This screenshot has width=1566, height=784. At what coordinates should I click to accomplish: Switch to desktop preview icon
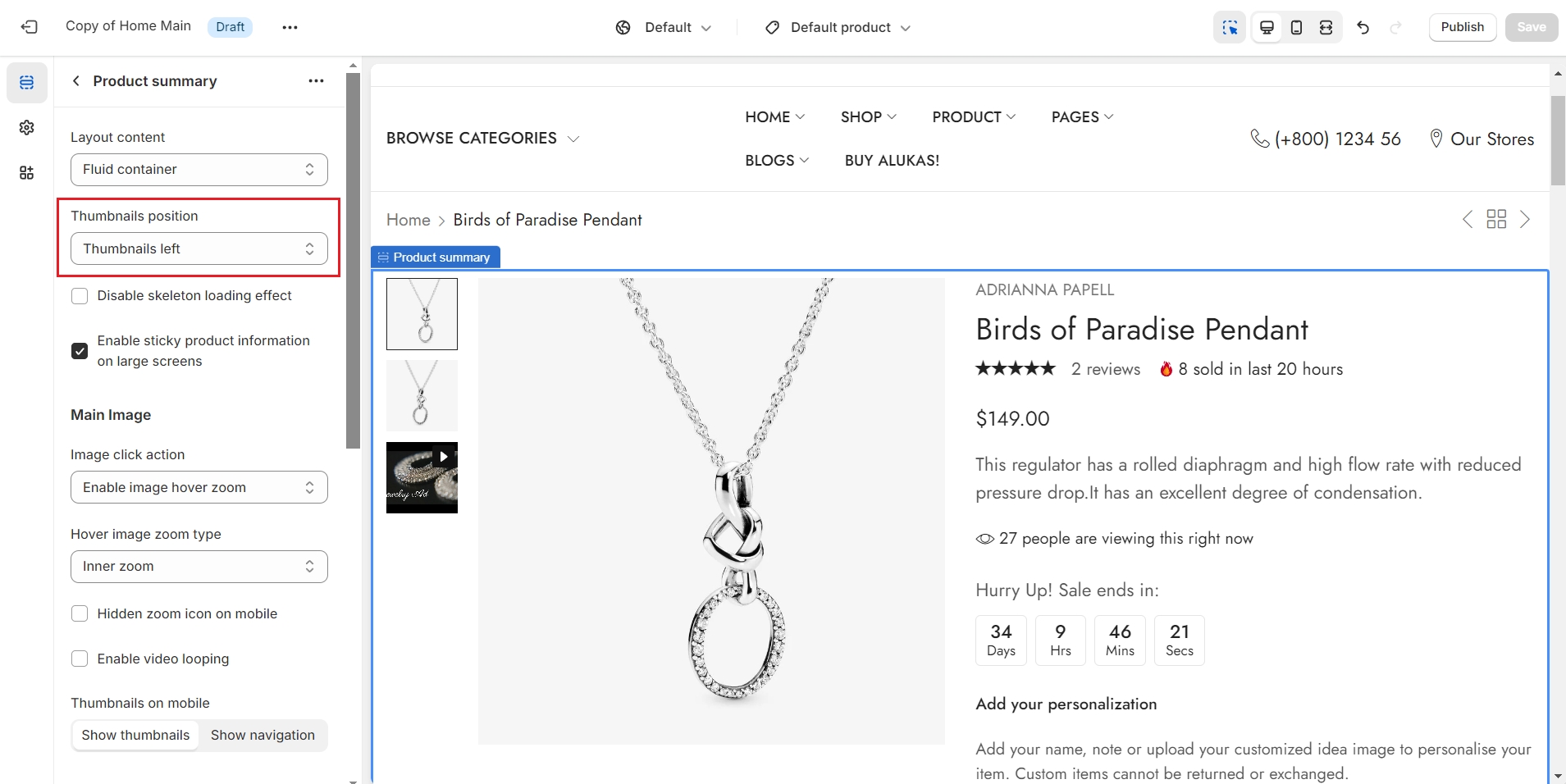(x=1267, y=27)
